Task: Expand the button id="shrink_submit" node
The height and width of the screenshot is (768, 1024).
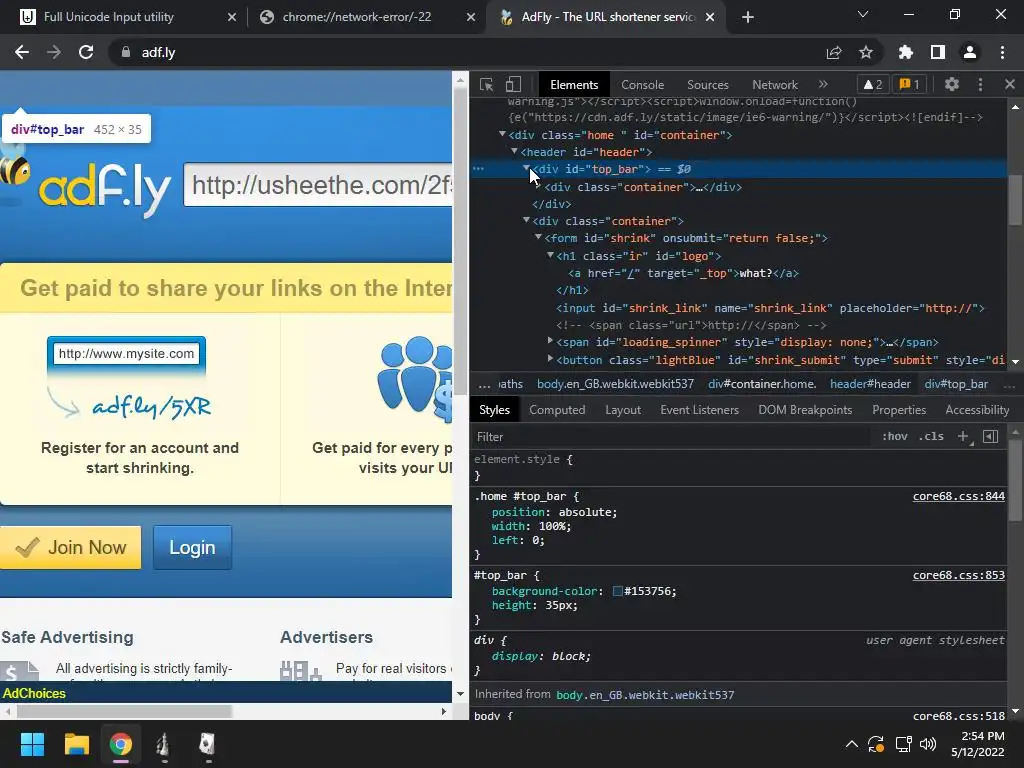Action: click(x=550, y=359)
